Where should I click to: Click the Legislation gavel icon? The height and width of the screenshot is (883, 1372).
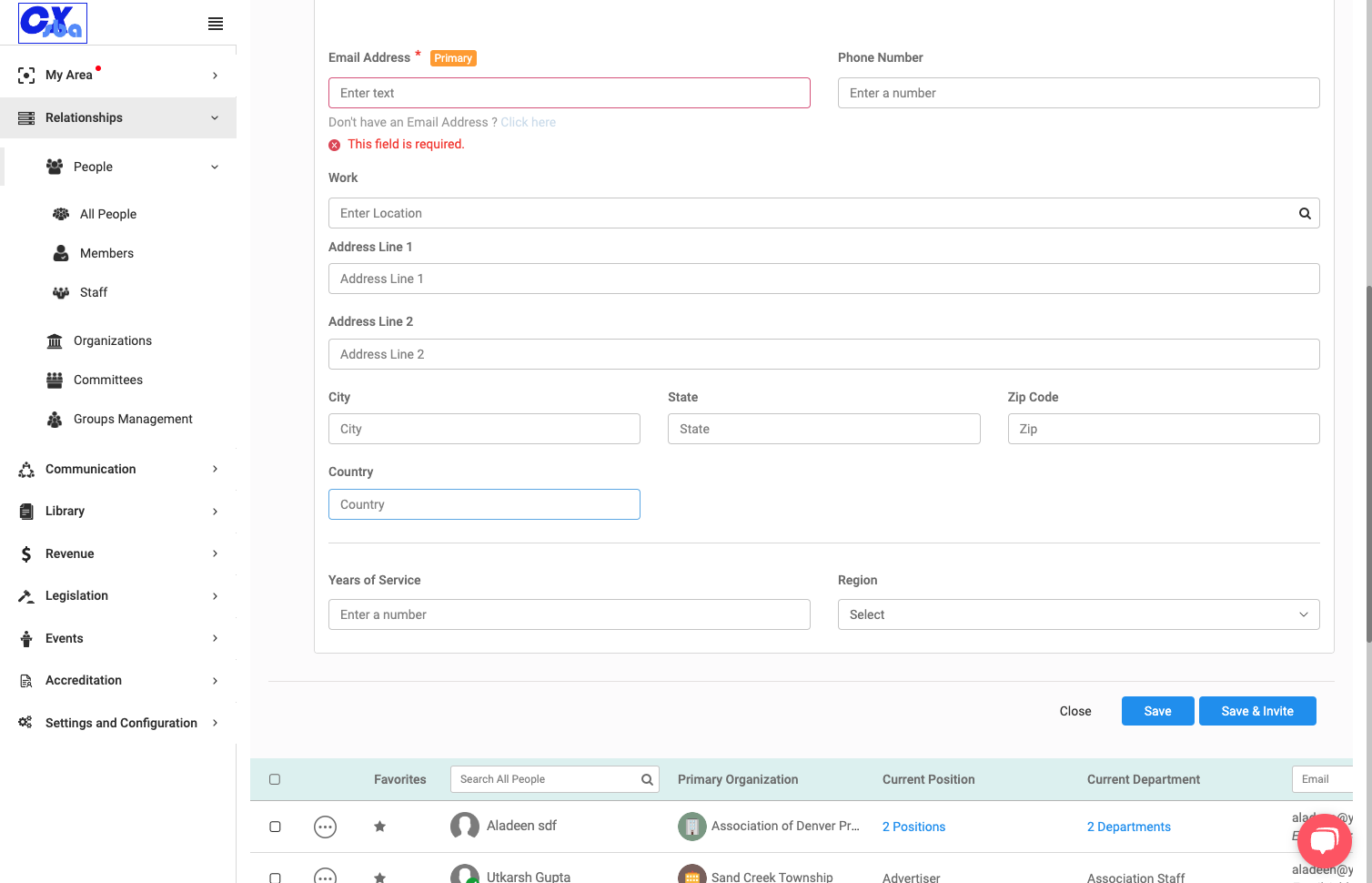pyautogui.click(x=26, y=596)
